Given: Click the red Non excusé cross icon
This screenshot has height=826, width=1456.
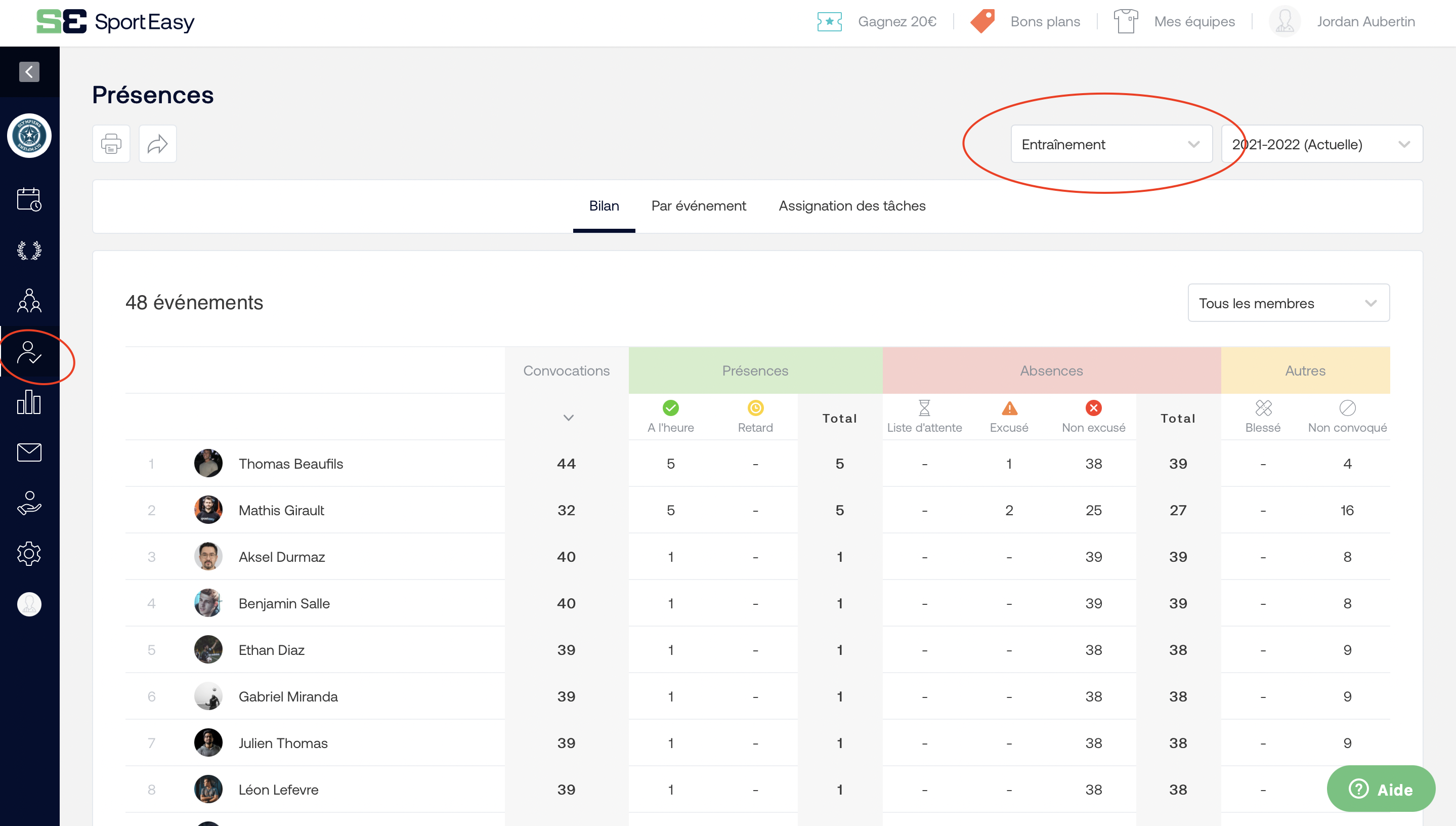Looking at the screenshot, I should pos(1094,408).
